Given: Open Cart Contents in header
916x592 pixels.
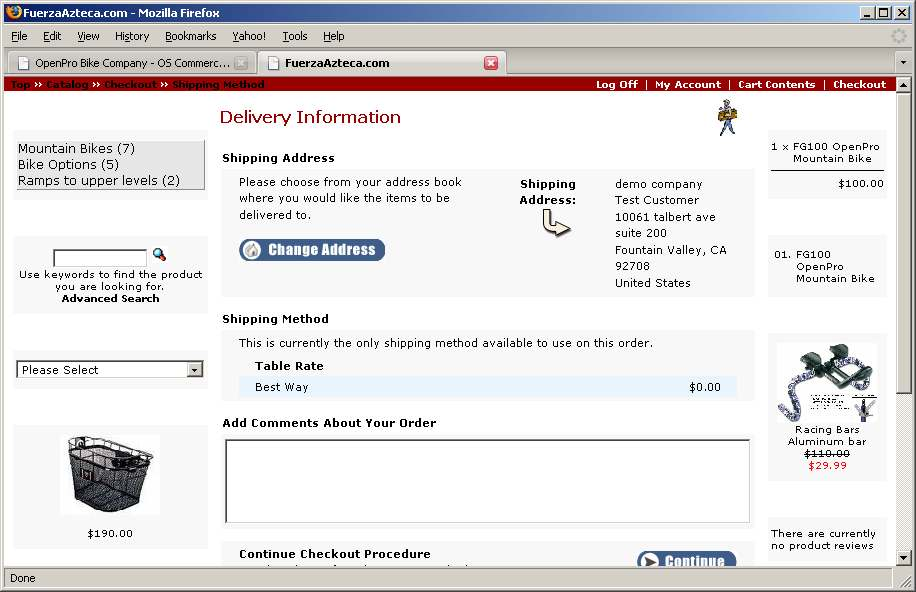Looking at the screenshot, I should point(776,85).
